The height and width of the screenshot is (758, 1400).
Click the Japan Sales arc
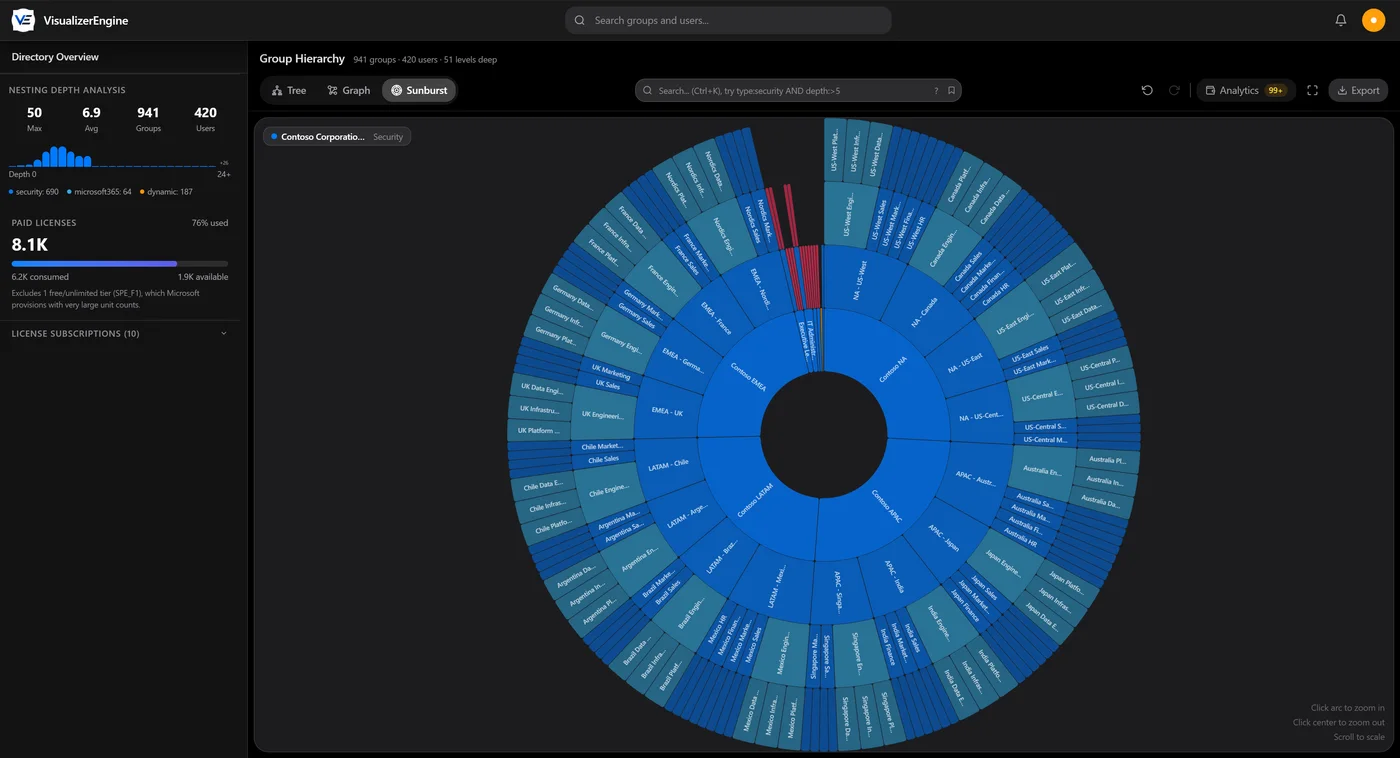pyautogui.click(x=983, y=586)
